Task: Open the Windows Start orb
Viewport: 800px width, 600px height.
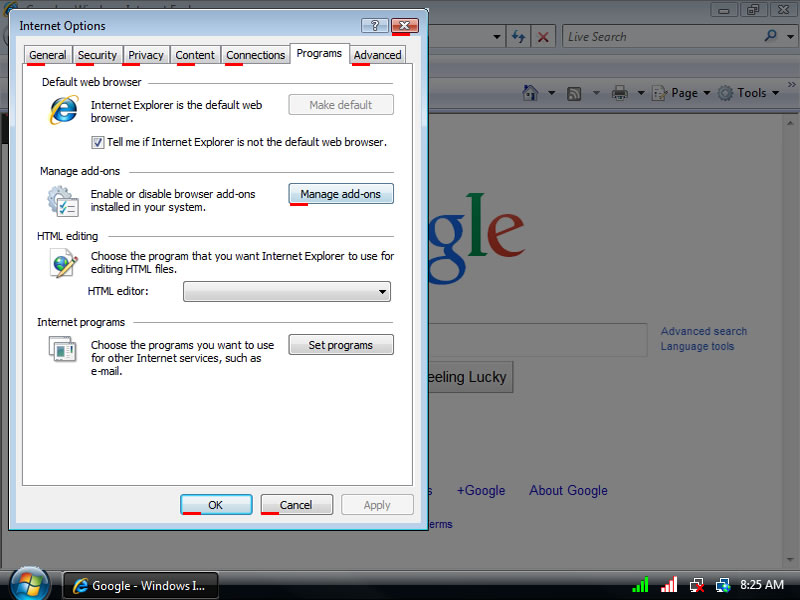Action: (29, 584)
